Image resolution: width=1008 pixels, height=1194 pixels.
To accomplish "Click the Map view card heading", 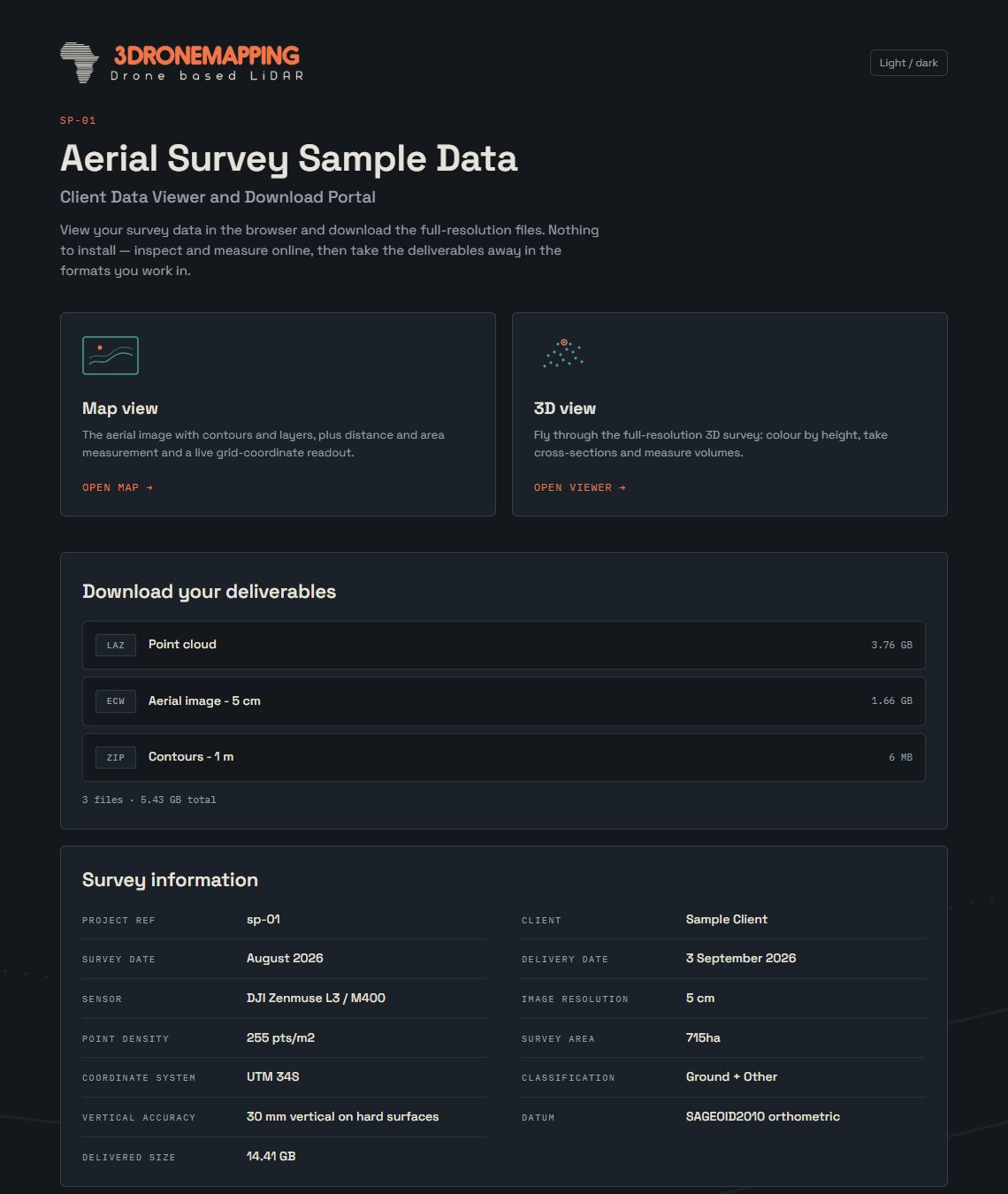I will pos(120,409).
